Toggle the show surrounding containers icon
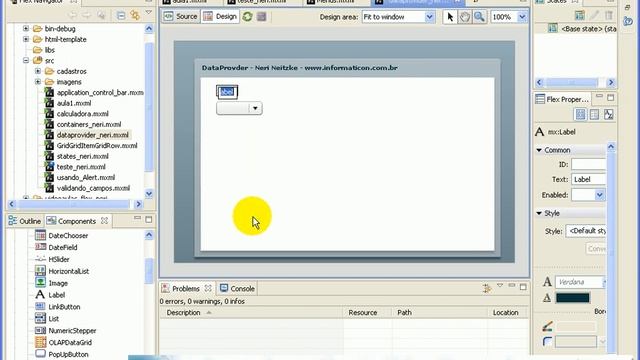The width and height of the screenshot is (640, 360). point(262,17)
